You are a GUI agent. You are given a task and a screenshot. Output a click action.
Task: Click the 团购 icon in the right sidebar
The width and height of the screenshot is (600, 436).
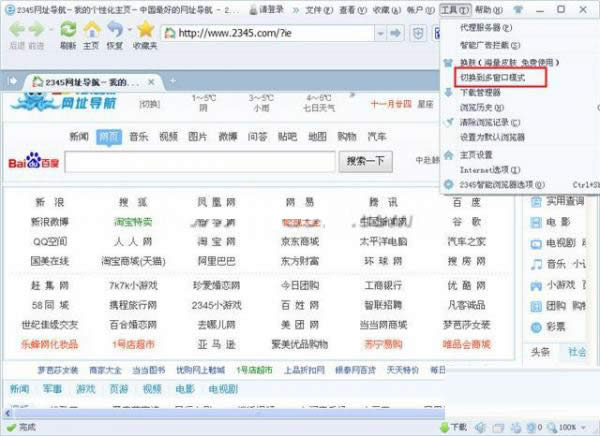click(536, 306)
